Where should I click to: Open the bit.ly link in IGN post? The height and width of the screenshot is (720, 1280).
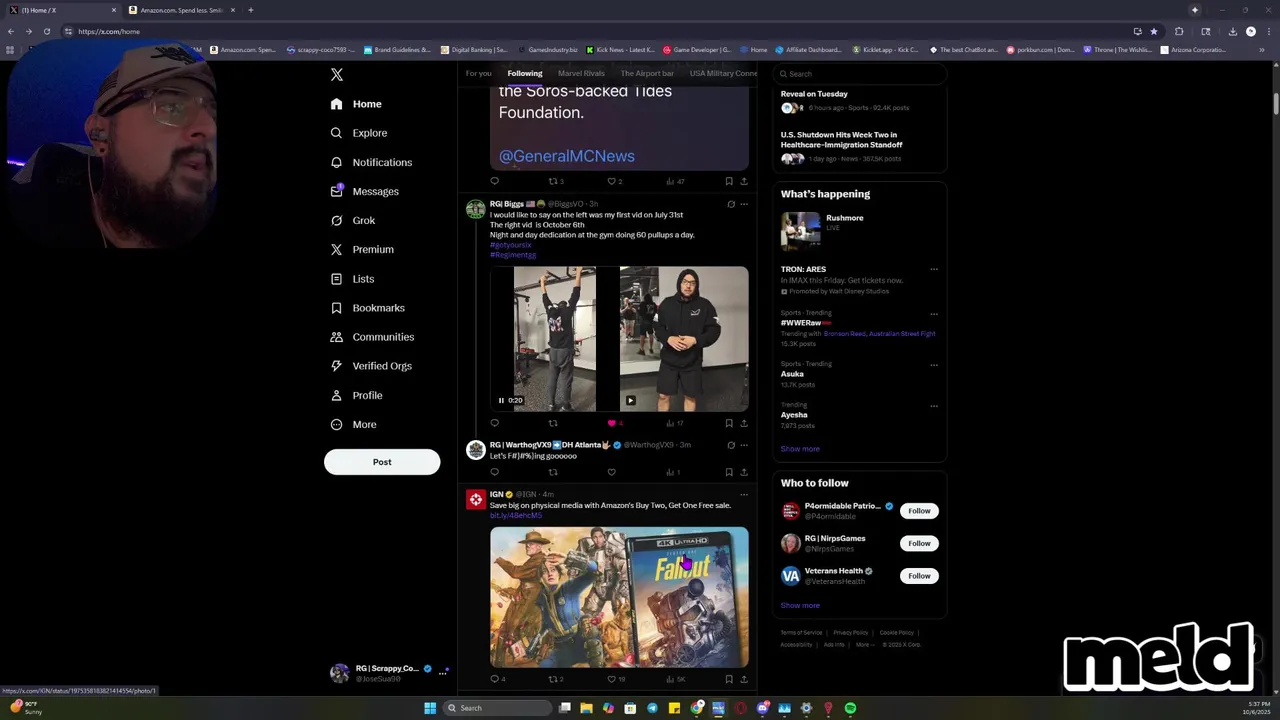(516, 515)
